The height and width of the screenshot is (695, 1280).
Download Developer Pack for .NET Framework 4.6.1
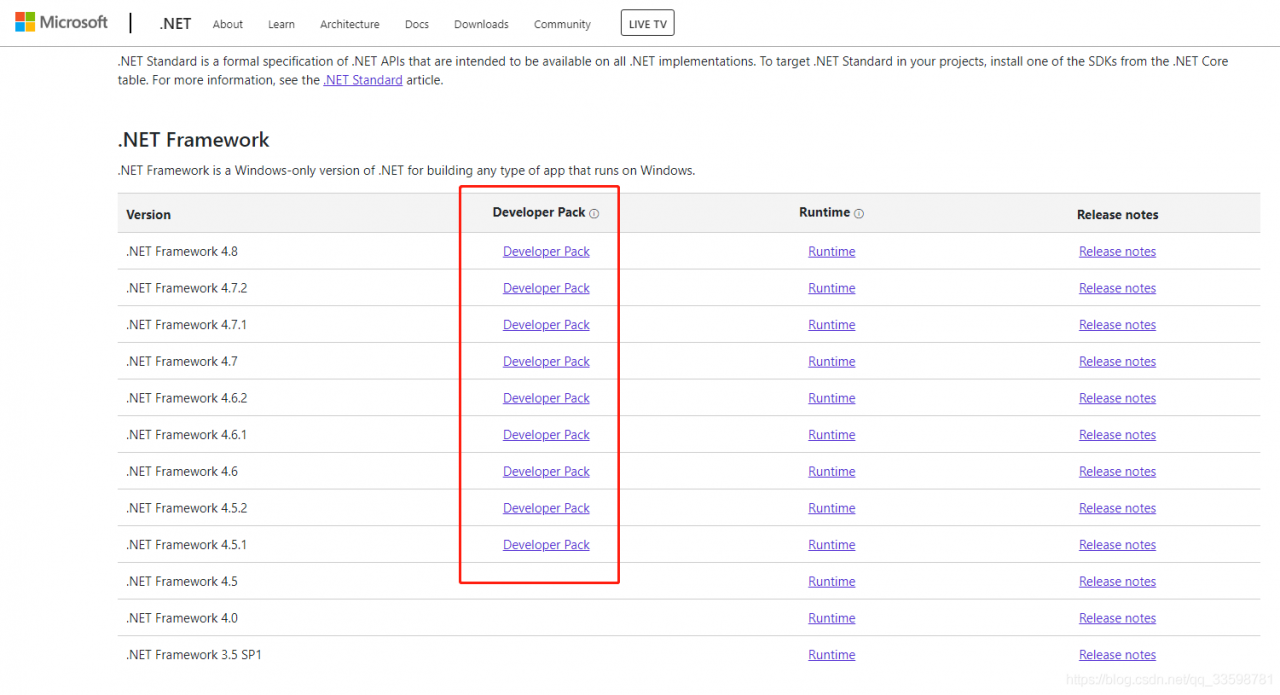[x=546, y=435]
